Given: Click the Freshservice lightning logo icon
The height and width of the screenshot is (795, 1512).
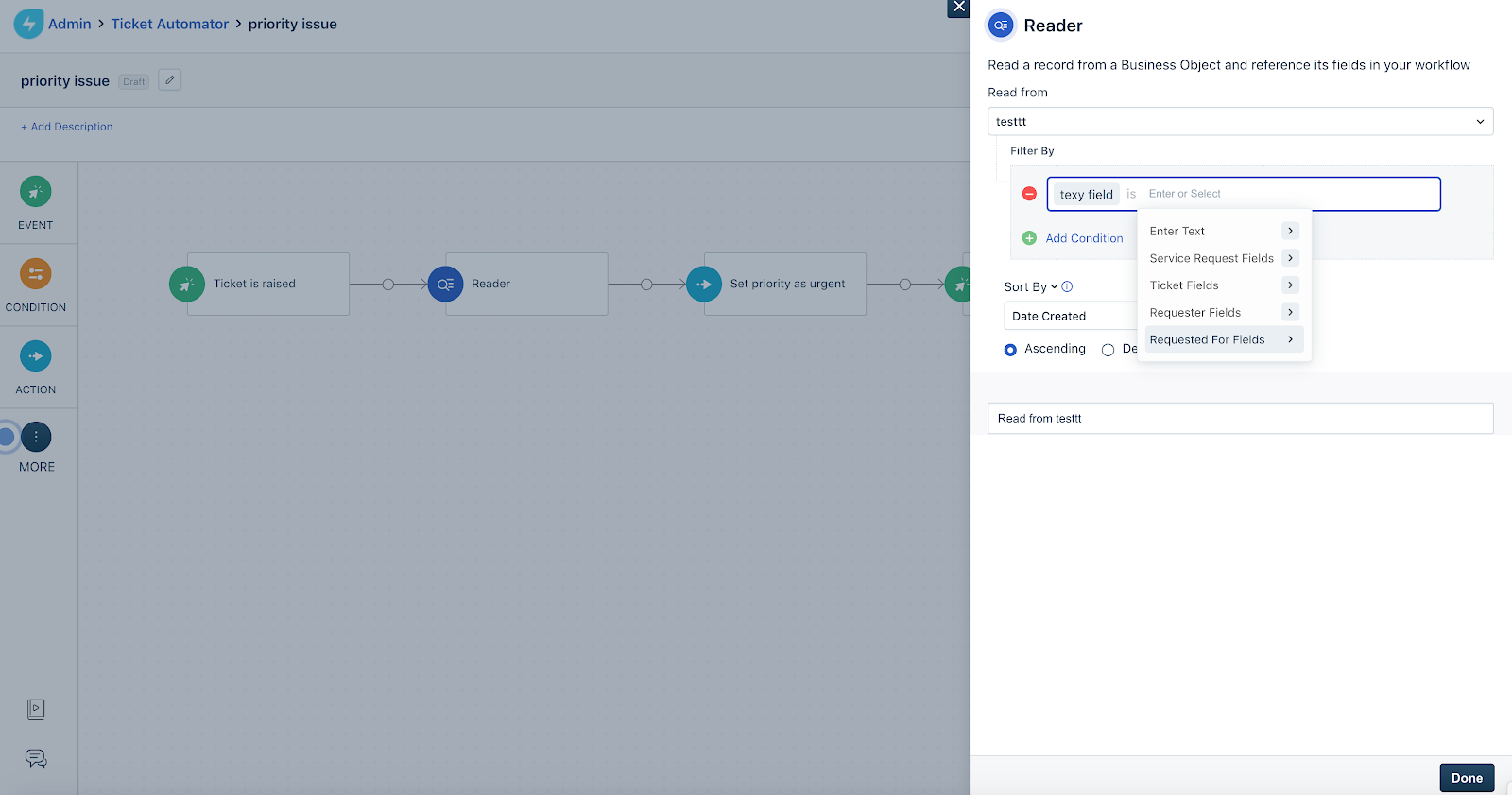Looking at the screenshot, I should 28,24.
